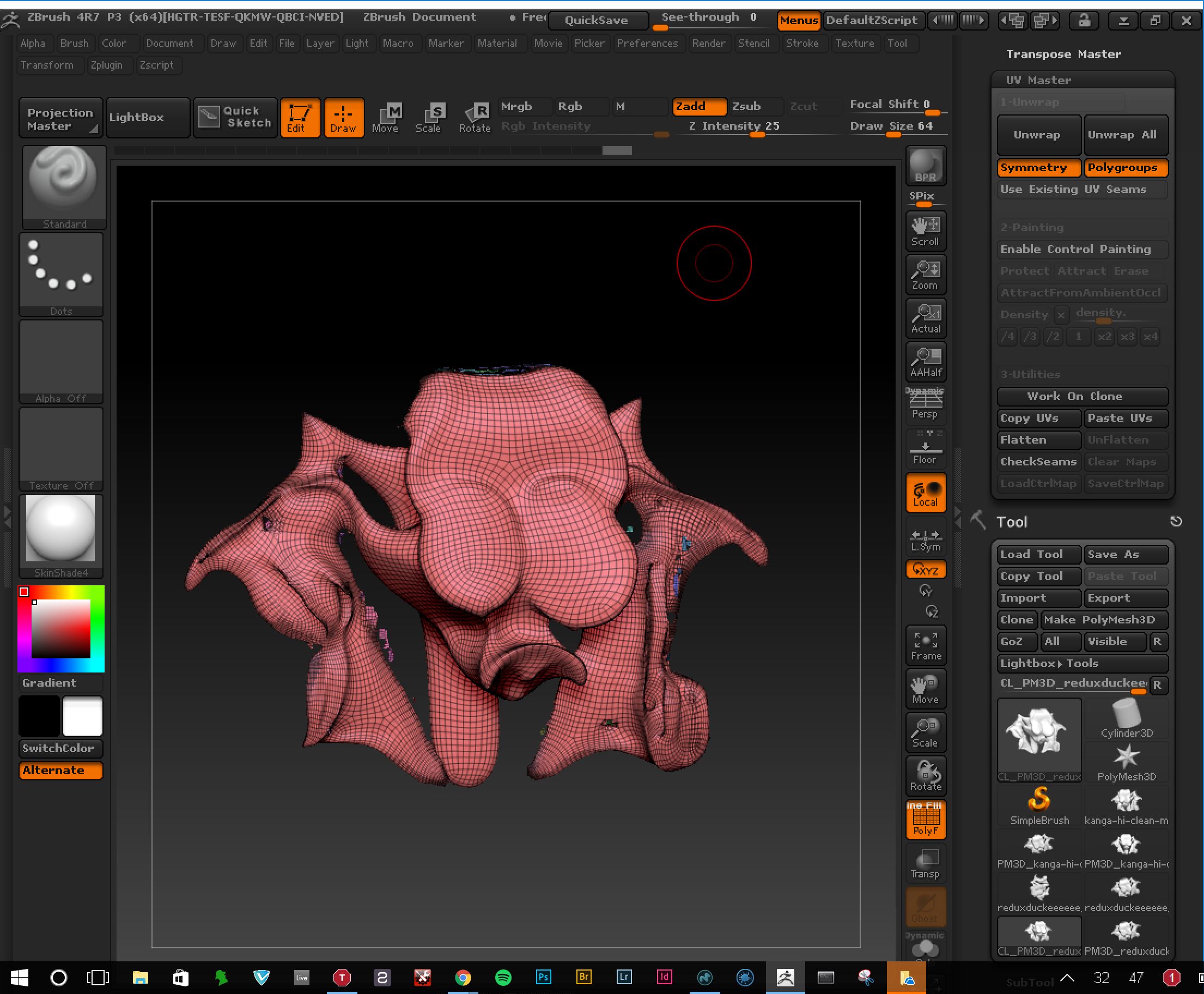
Task: Open Spotify from the taskbar
Action: click(503, 978)
